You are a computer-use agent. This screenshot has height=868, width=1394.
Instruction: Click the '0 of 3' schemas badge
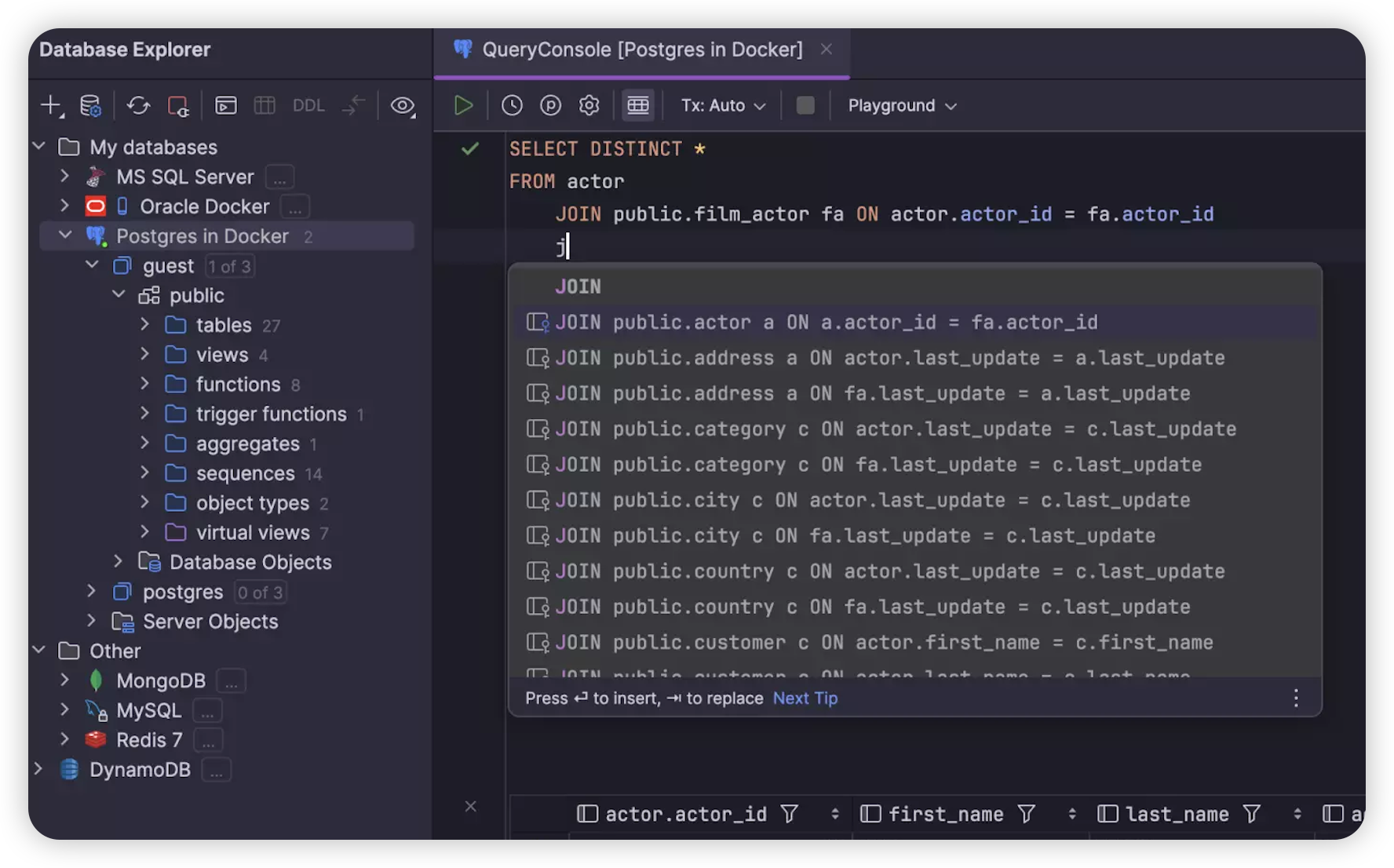[260, 592]
